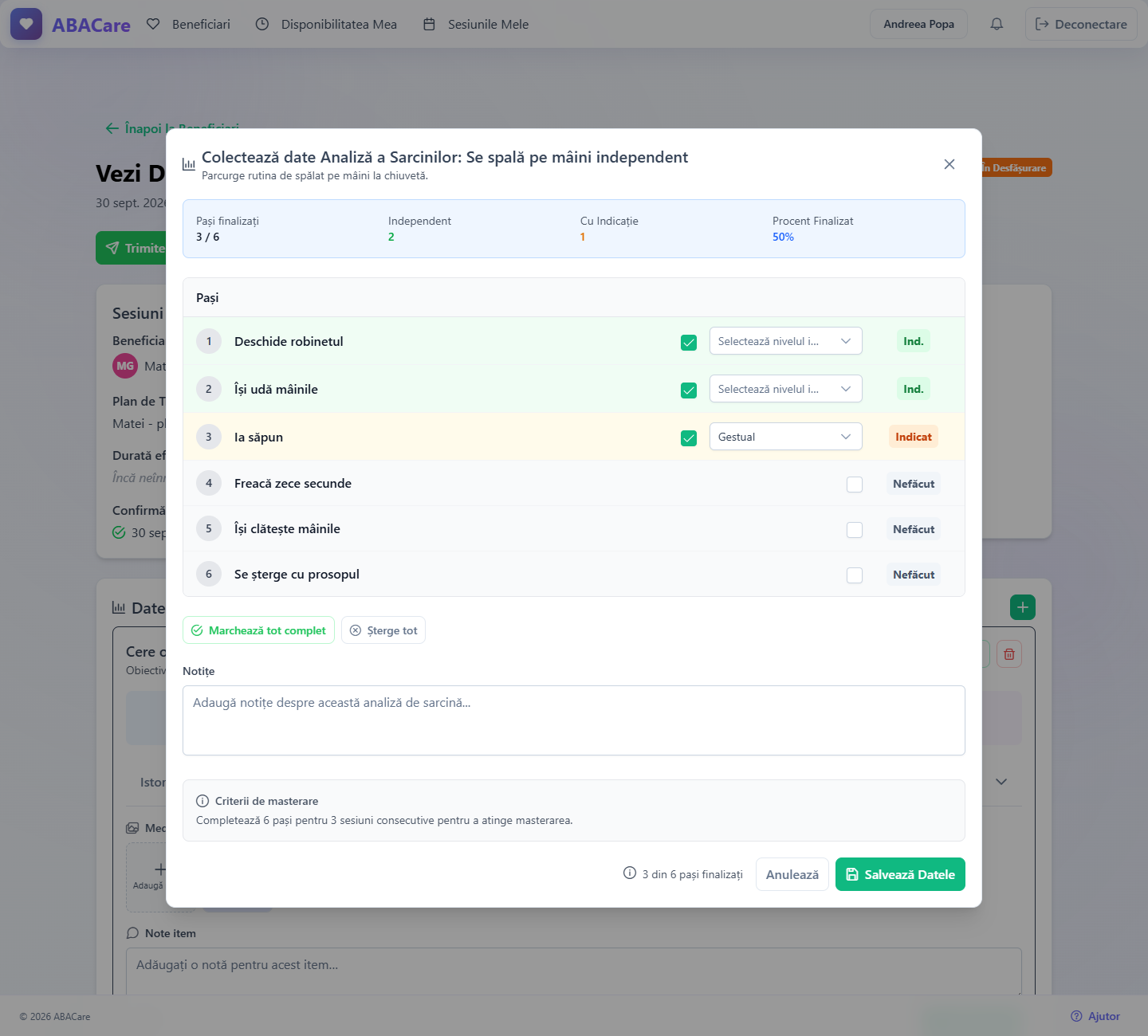Click the Ind. badge for Își udă mâinile
This screenshot has height=1036, width=1148.
tap(914, 389)
